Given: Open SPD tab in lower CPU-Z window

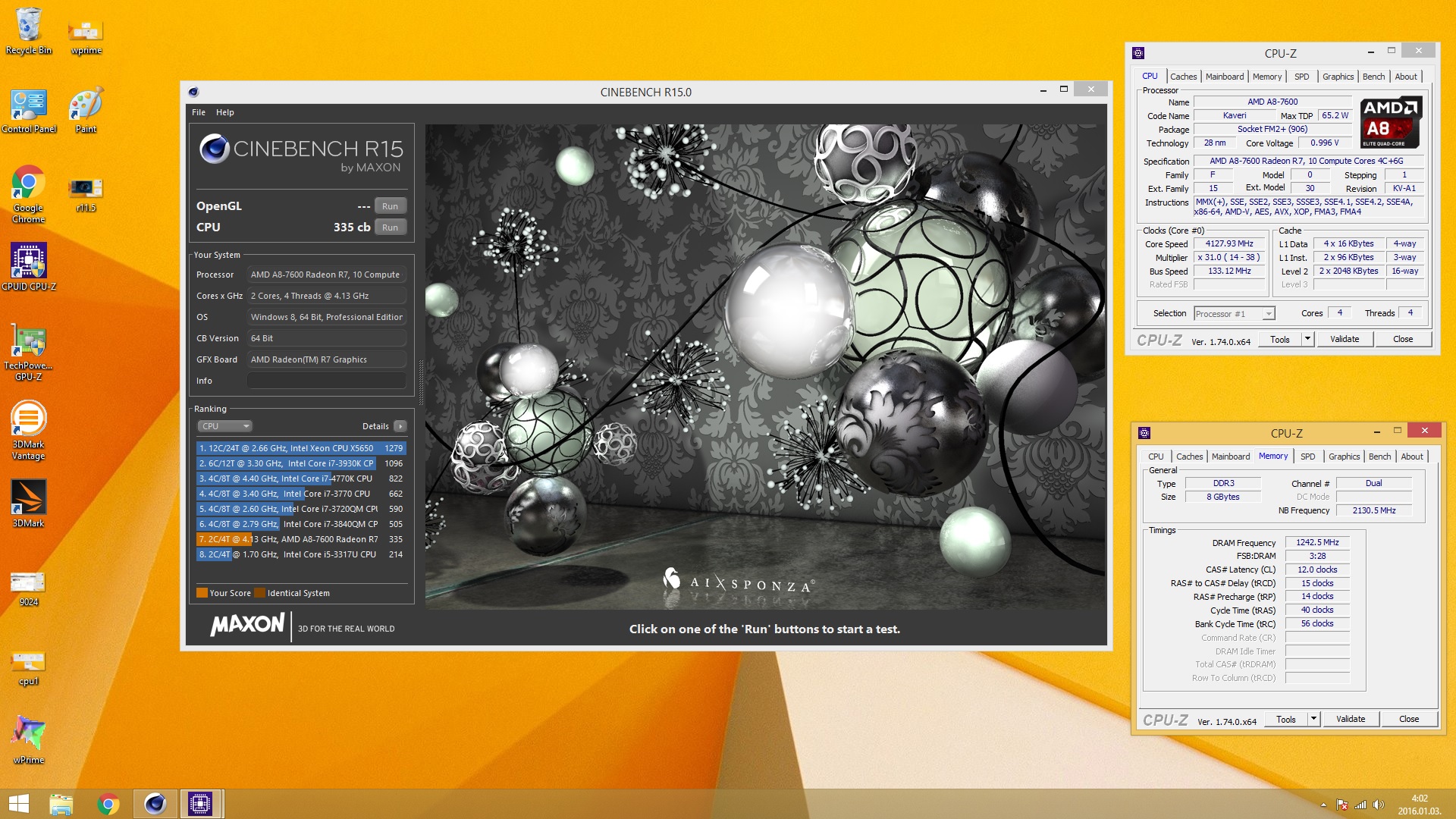Looking at the screenshot, I should pyautogui.click(x=1308, y=457).
